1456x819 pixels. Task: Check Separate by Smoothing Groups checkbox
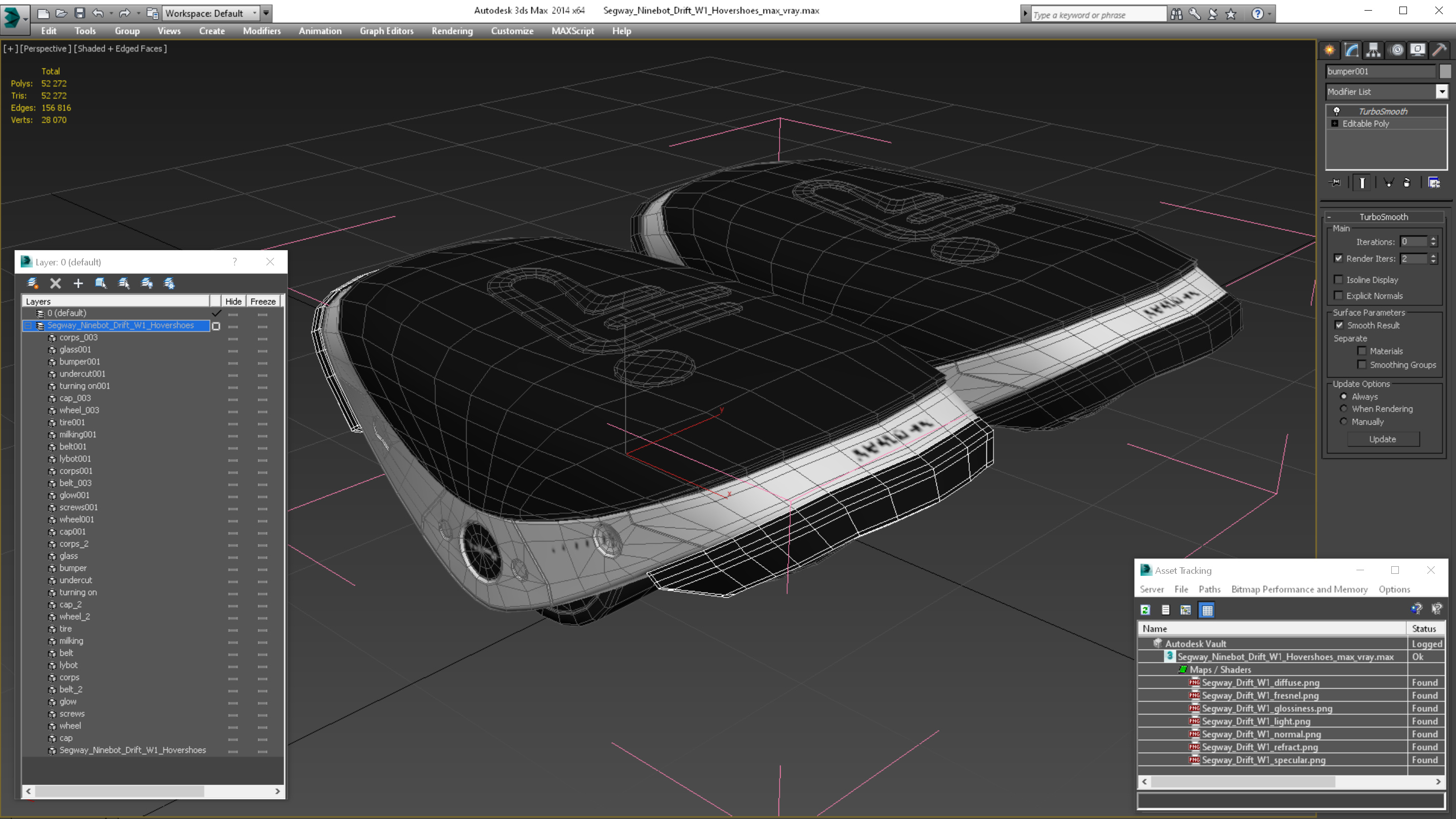[x=1362, y=365]
